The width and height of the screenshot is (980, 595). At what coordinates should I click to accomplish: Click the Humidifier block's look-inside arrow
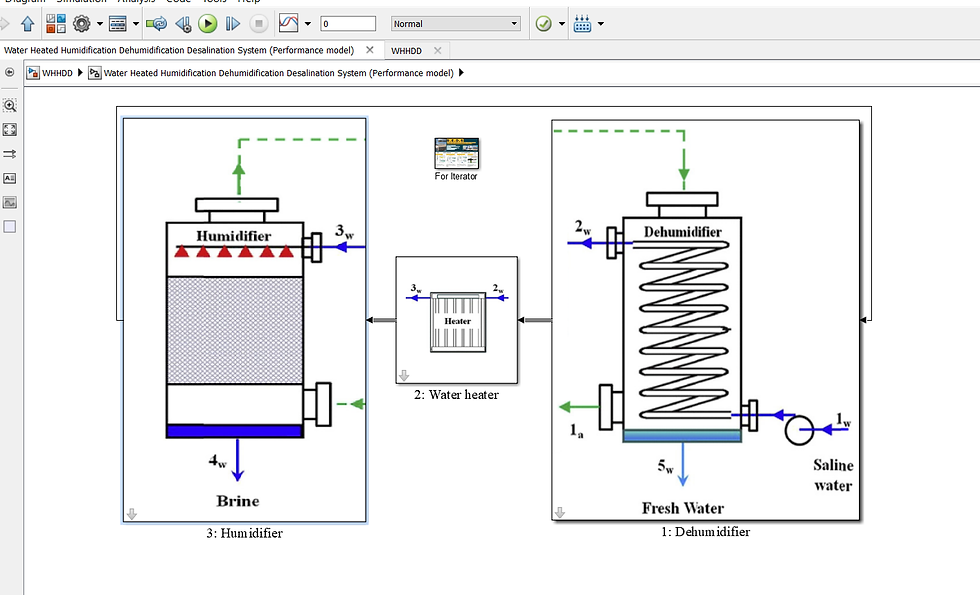point(131,514)
